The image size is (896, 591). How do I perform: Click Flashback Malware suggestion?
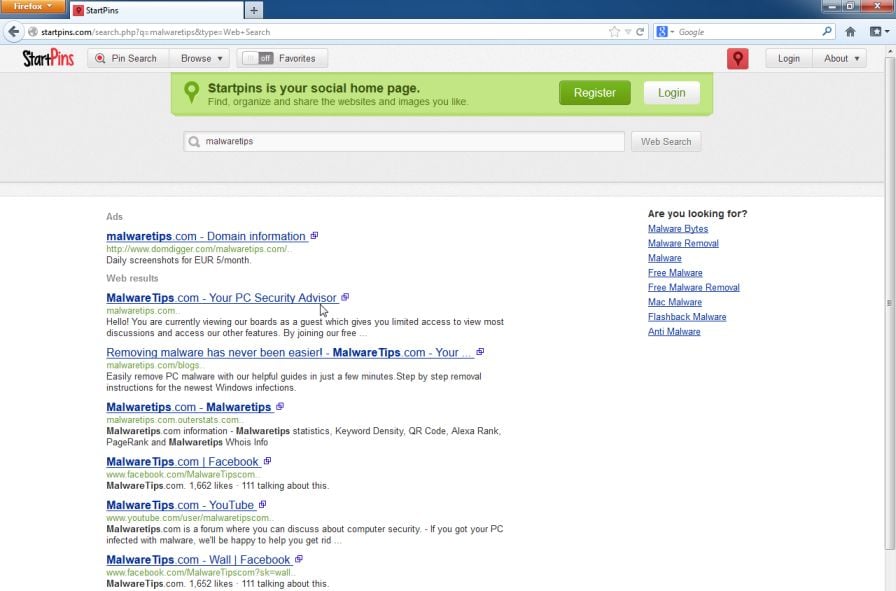[x=687, y=317]
